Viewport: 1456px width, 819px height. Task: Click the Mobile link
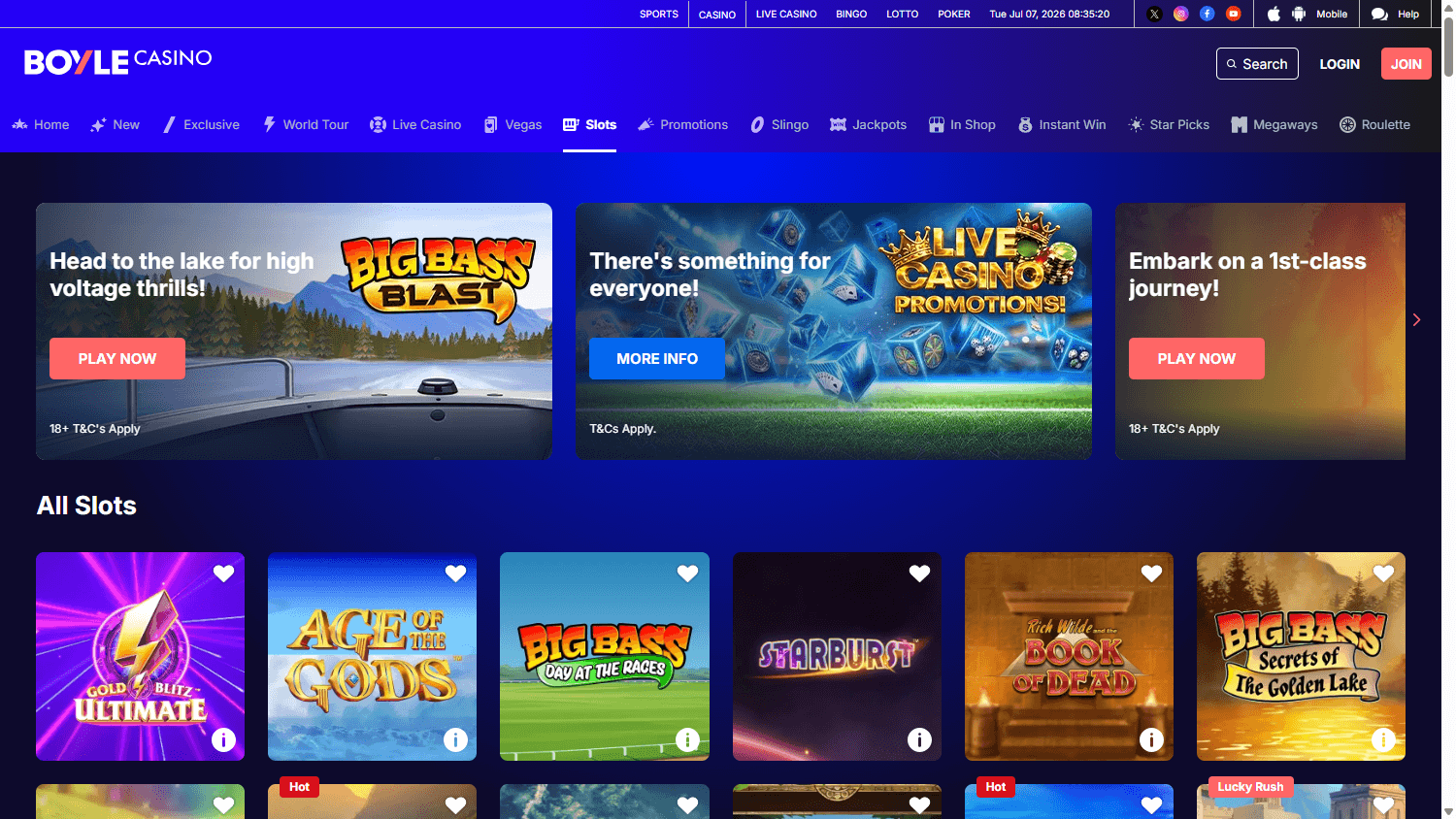tap(1332, 14)
